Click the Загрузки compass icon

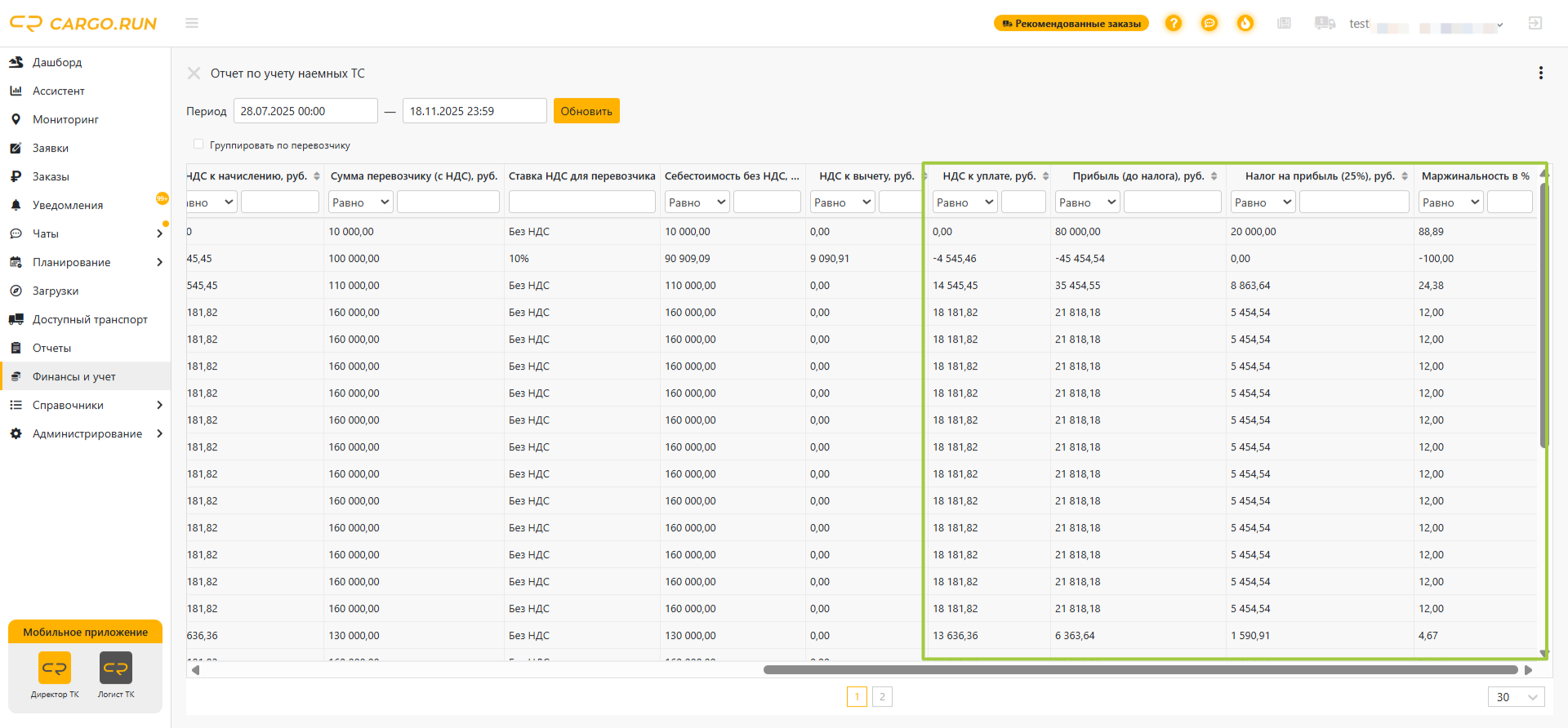16,291
